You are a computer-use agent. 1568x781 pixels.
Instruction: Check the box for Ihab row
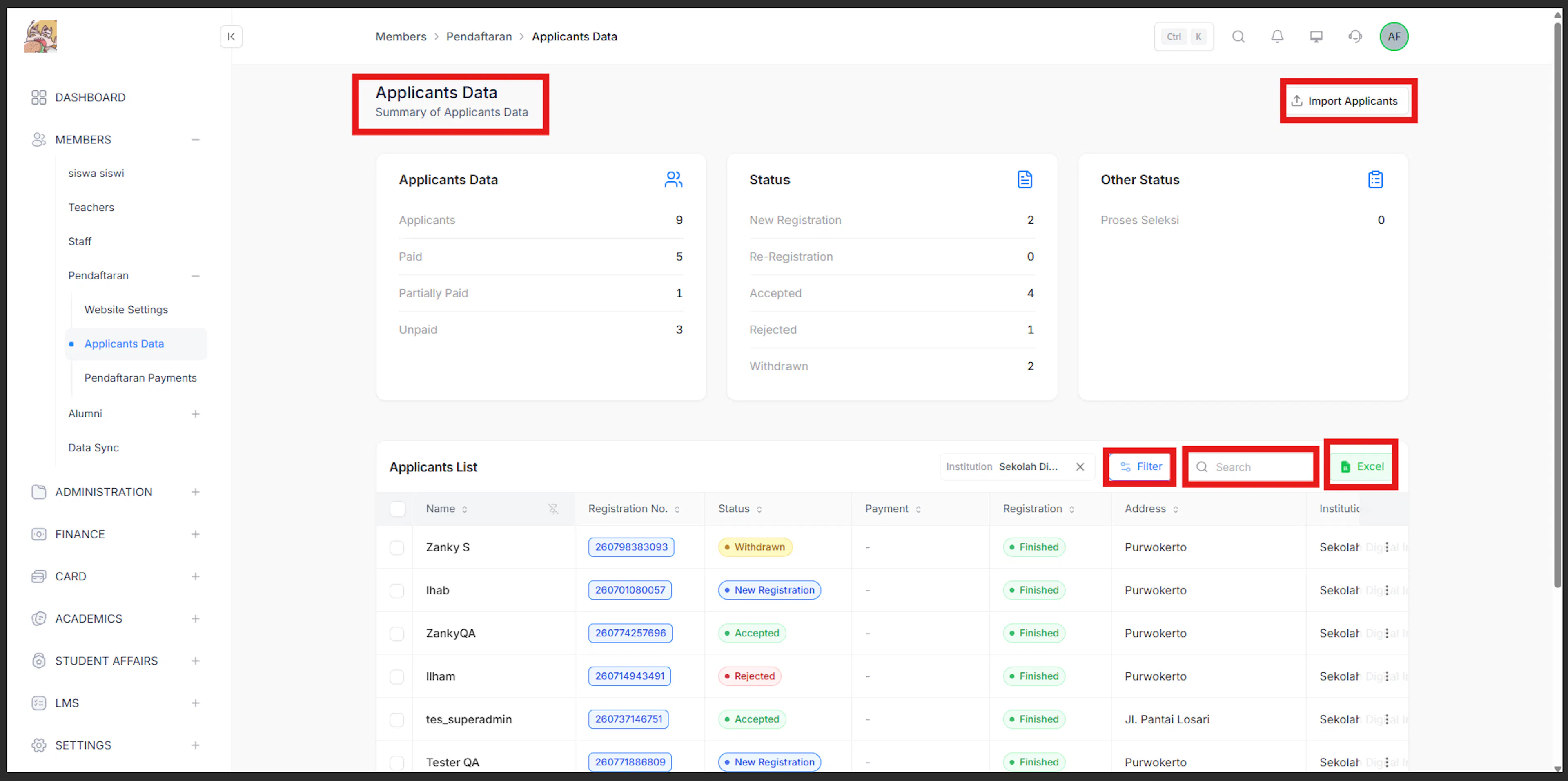[x=397, y=591]
